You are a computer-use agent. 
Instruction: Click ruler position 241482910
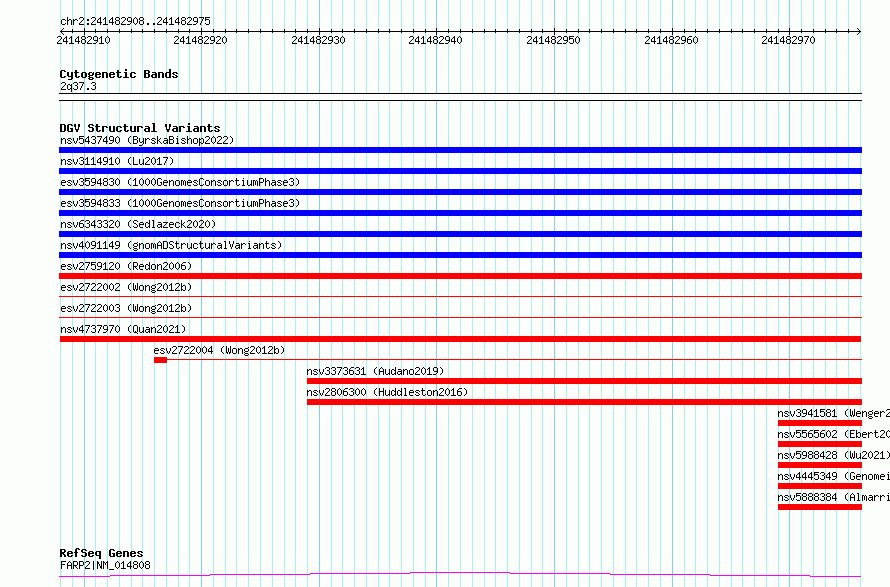(x=83, y=40)
